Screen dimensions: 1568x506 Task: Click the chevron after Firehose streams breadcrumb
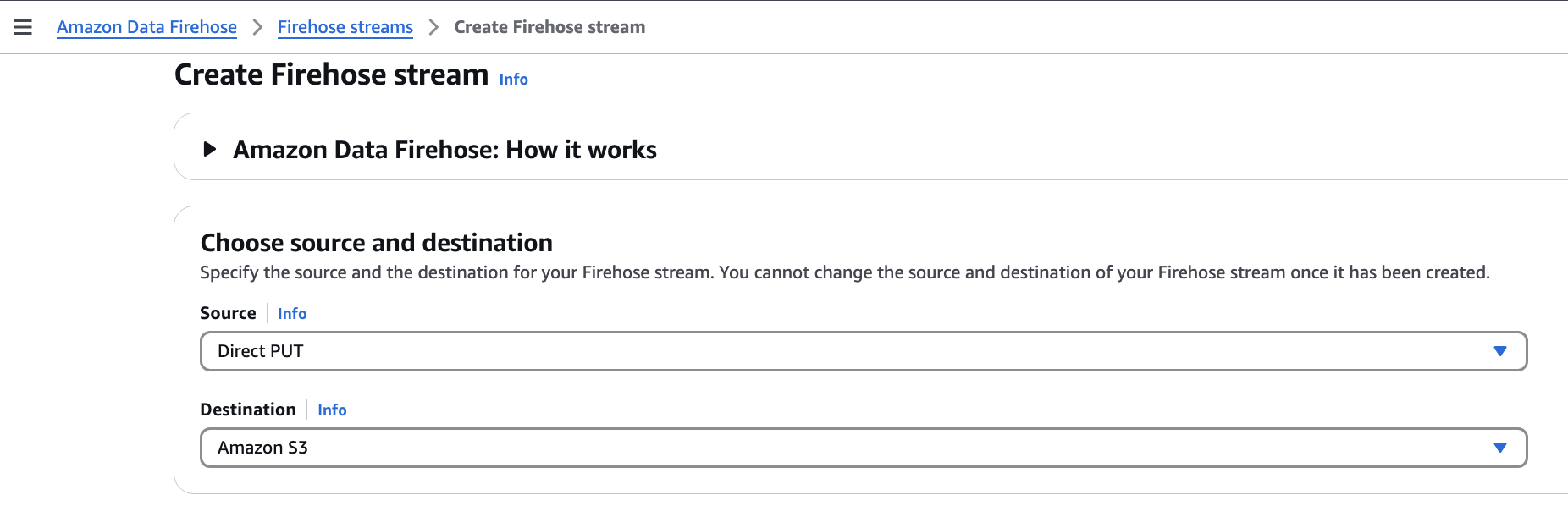433,27
